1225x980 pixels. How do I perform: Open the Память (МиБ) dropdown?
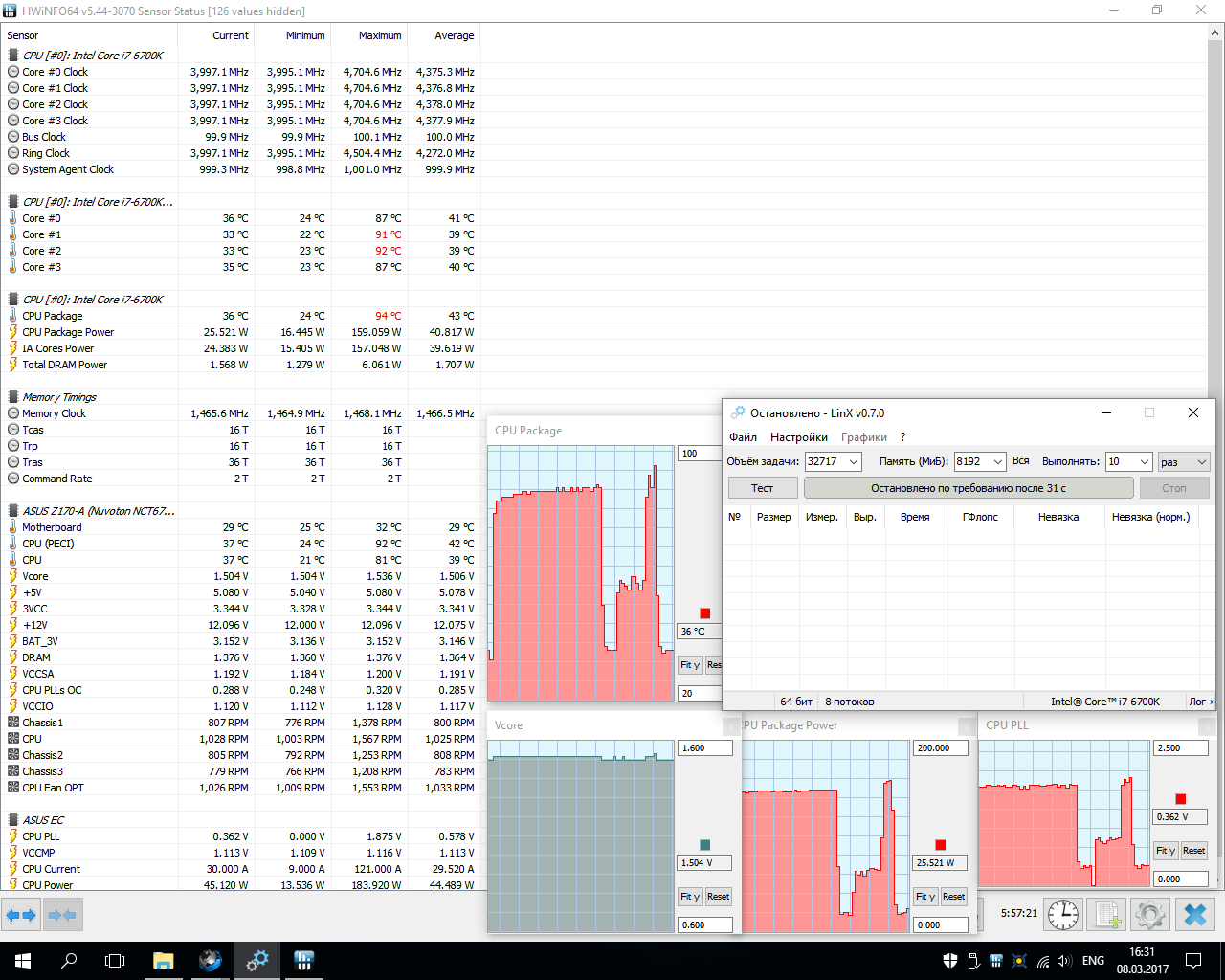click(x=998, y=461)
